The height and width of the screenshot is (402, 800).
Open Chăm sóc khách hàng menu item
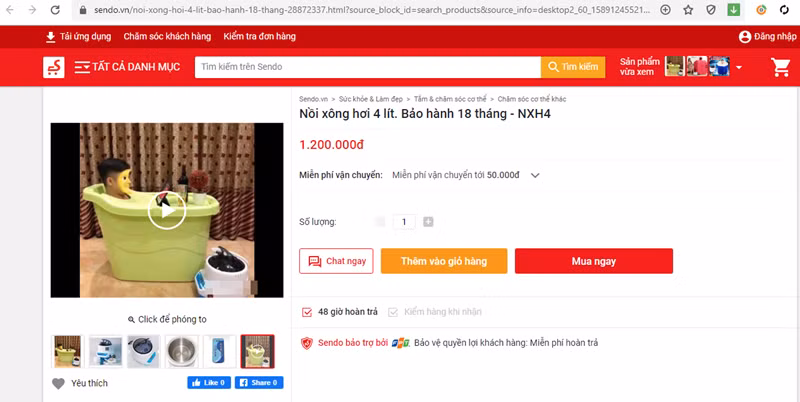tap(167, 37)
